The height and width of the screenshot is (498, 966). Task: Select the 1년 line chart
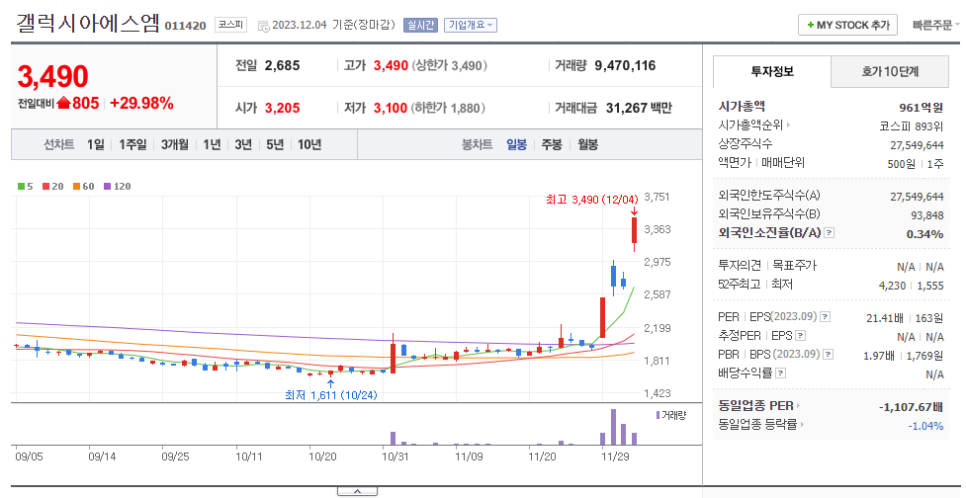(x=211, y=145)
